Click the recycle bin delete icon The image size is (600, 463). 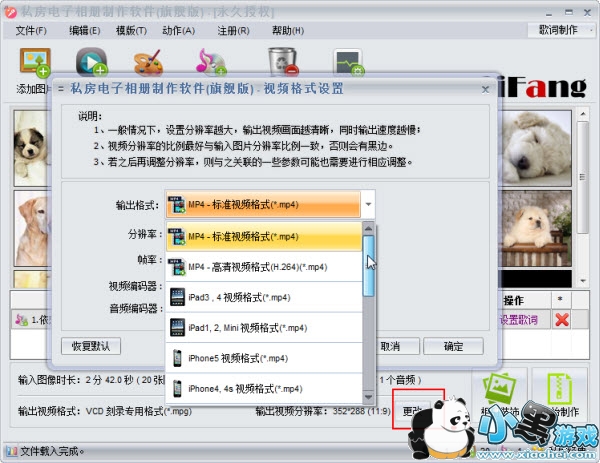[x=283, y=62]
